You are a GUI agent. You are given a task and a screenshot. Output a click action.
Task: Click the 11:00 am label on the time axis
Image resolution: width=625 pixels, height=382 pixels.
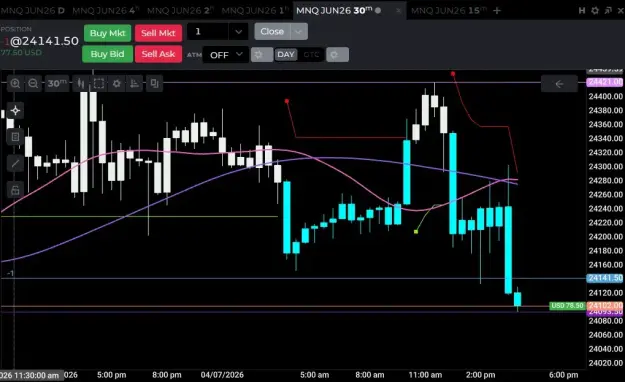click(425, 375)
